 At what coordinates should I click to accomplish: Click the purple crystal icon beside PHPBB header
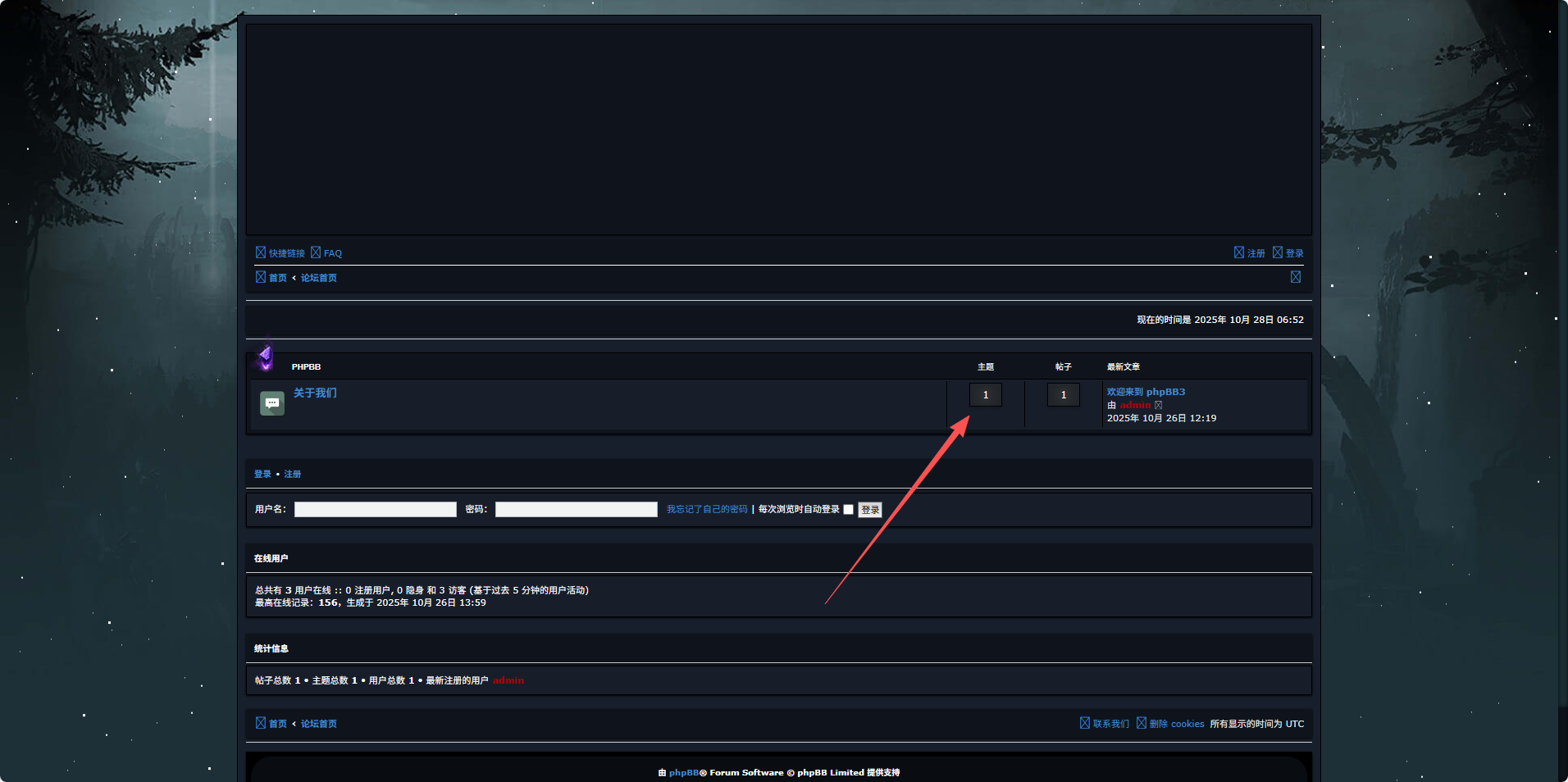tap(265, 357)
